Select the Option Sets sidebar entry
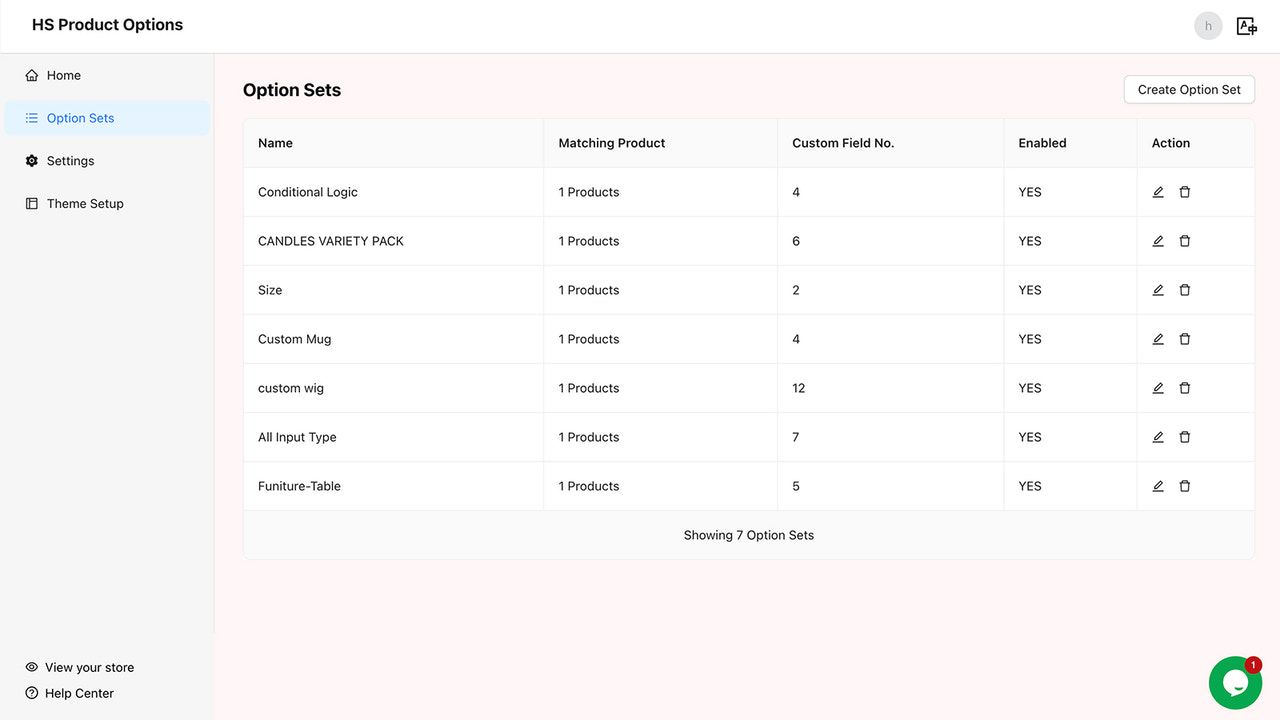1280x720 pixels. [80, 117]
